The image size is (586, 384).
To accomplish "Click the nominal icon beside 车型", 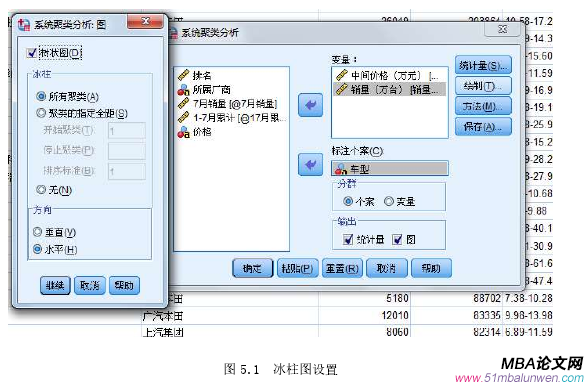I will (341, 169).
